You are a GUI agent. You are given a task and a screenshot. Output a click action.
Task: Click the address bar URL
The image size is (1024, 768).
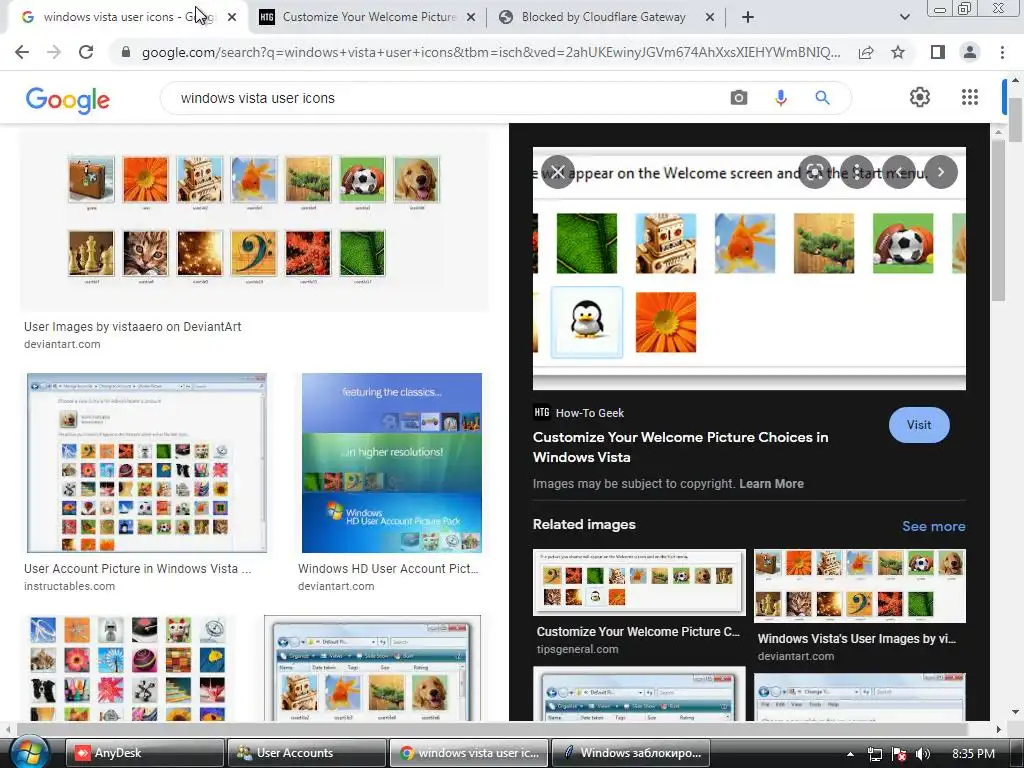point(491,52)
